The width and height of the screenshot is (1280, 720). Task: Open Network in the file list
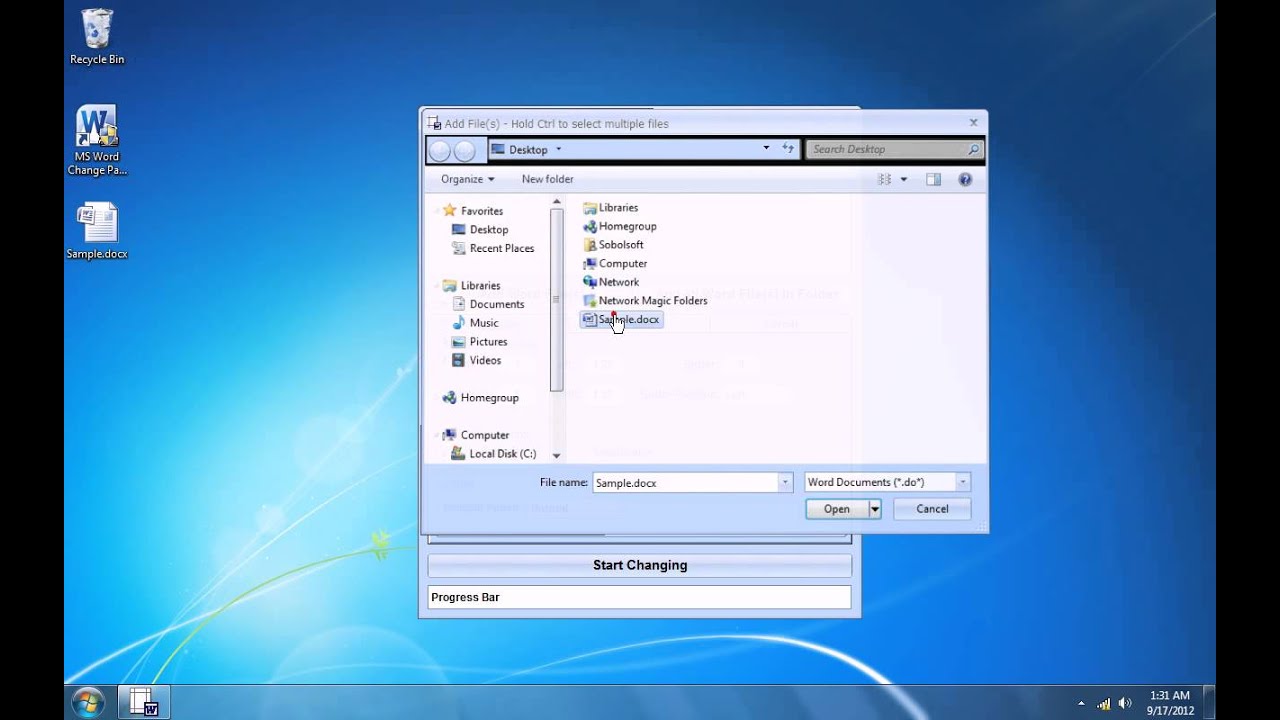(x=610, y=282)
